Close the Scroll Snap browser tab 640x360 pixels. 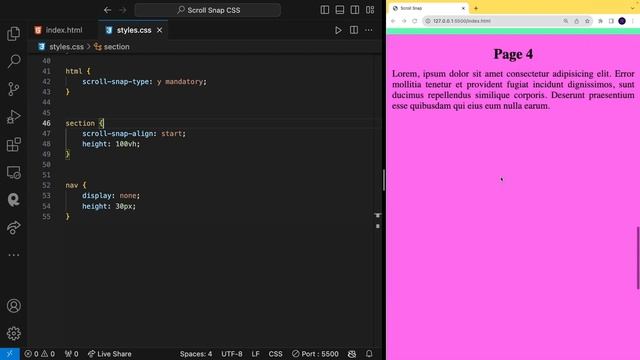click(x=463, y=8)
